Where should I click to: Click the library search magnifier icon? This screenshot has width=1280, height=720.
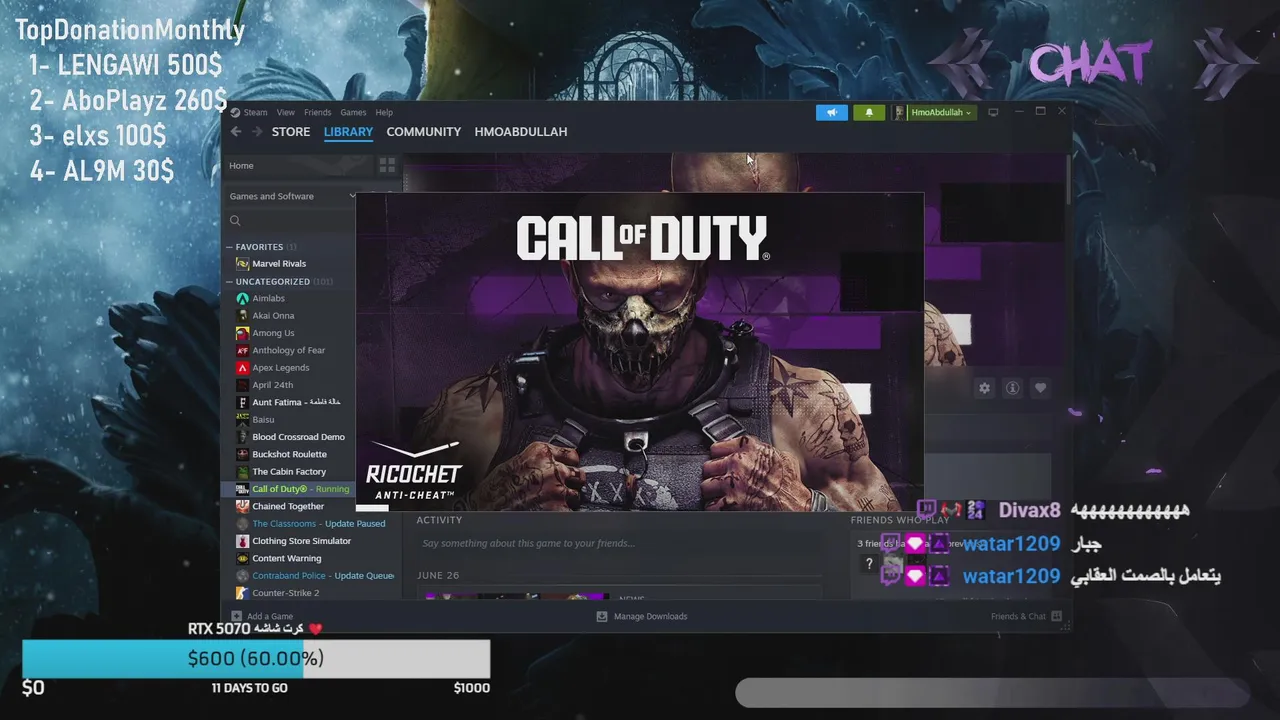point(235,221)
